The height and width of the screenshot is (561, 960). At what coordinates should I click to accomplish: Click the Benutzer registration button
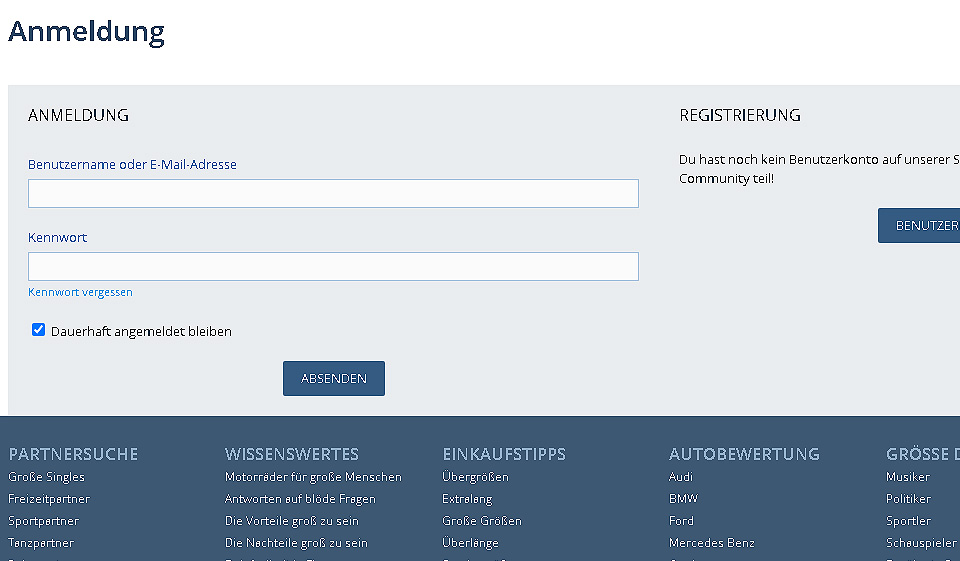pyautogui.click(x=918, y=226)
